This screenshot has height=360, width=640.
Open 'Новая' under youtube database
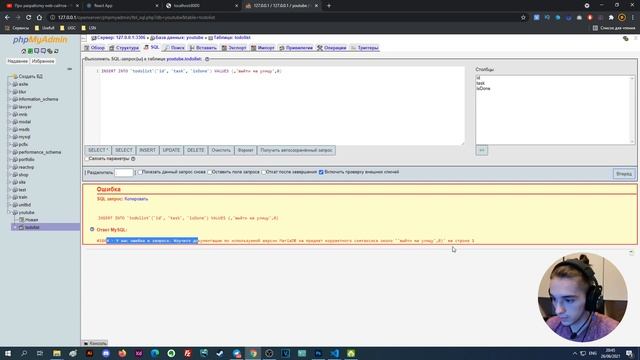(x=31, y=220)
